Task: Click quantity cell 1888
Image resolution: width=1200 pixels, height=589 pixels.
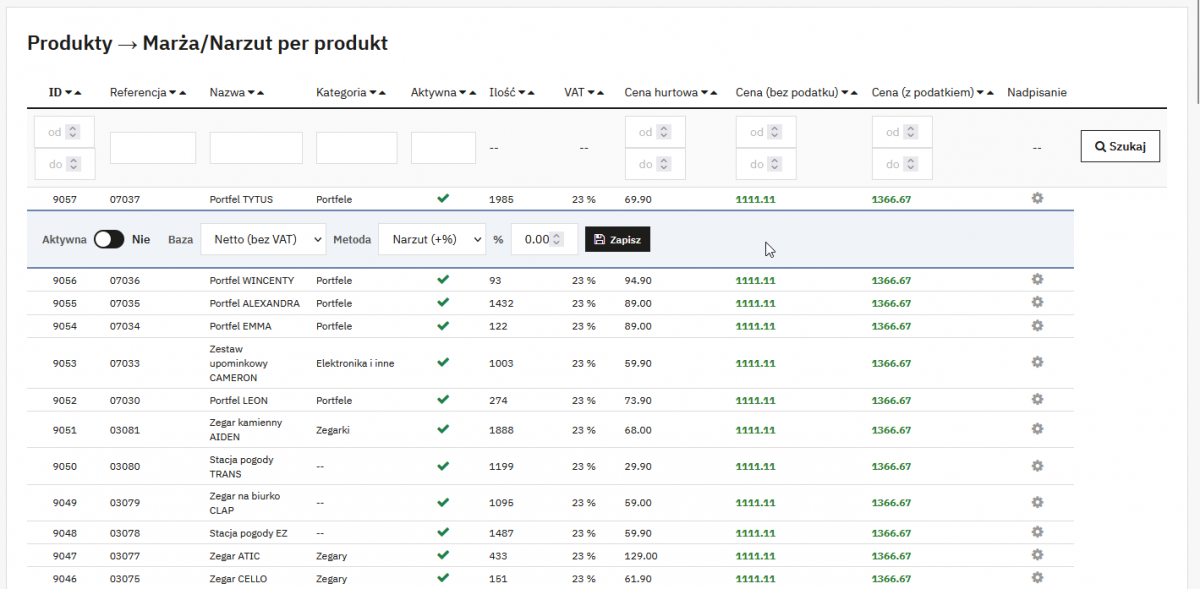Action: (x=501, y=430)
